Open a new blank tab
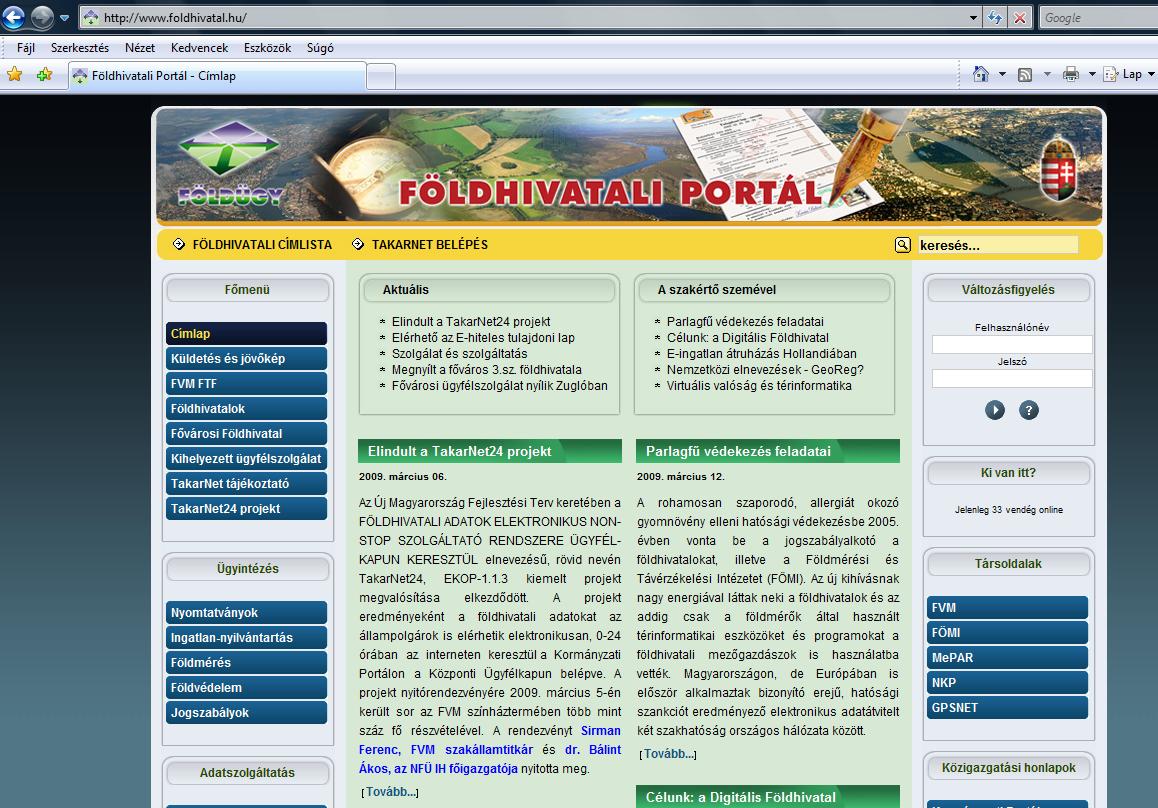 click(x=381, y=77)
